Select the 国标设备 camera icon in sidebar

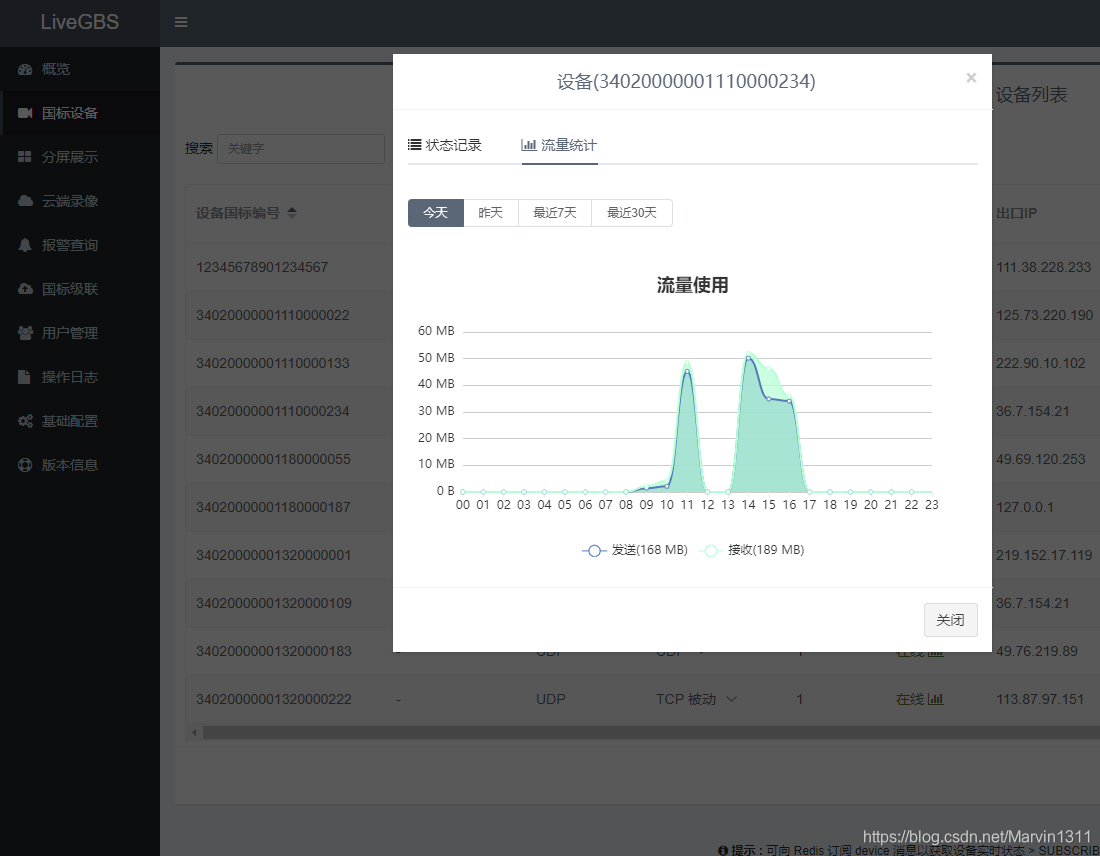23,113
